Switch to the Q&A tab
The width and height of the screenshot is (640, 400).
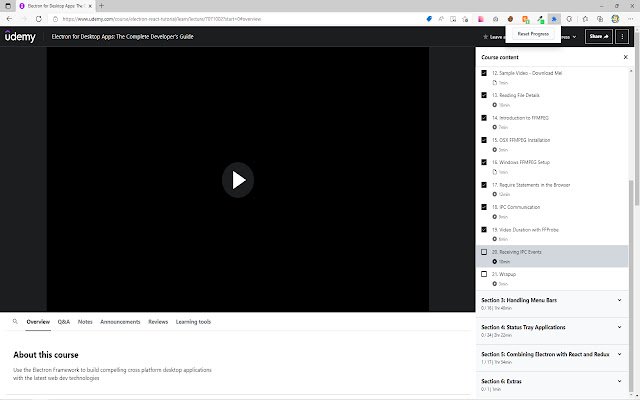coord(64,322)
